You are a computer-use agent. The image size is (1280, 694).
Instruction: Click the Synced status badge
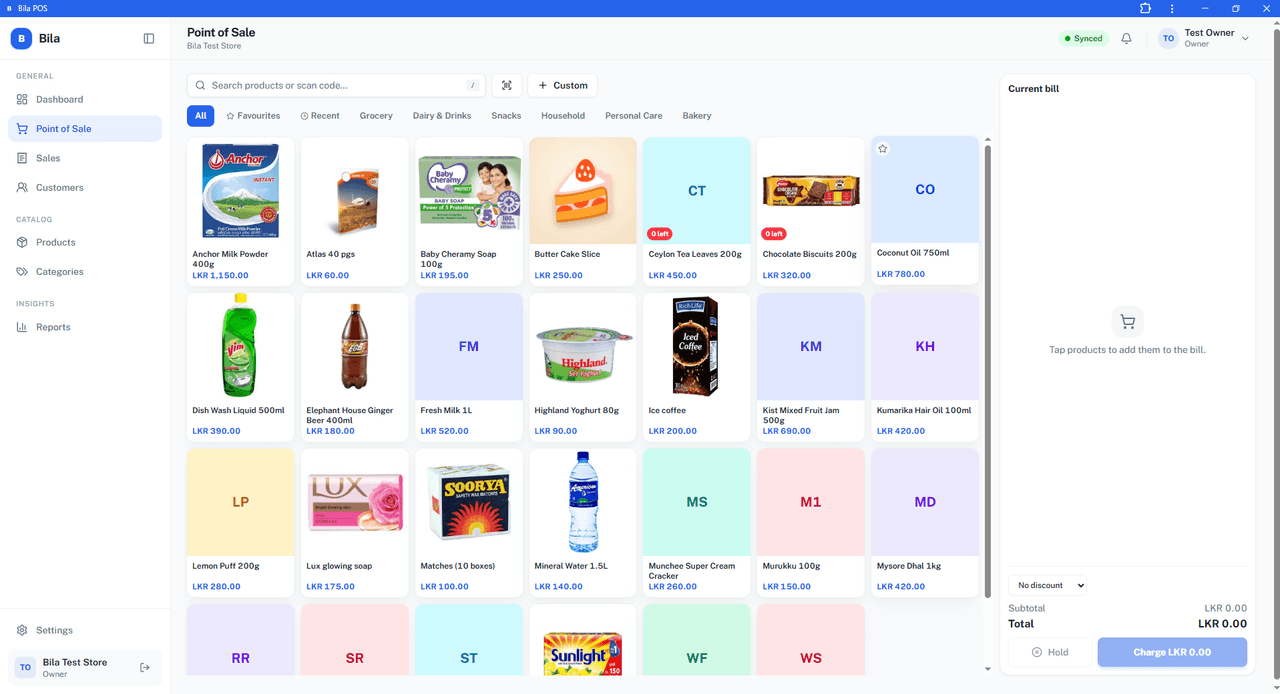pos(1084,39)
